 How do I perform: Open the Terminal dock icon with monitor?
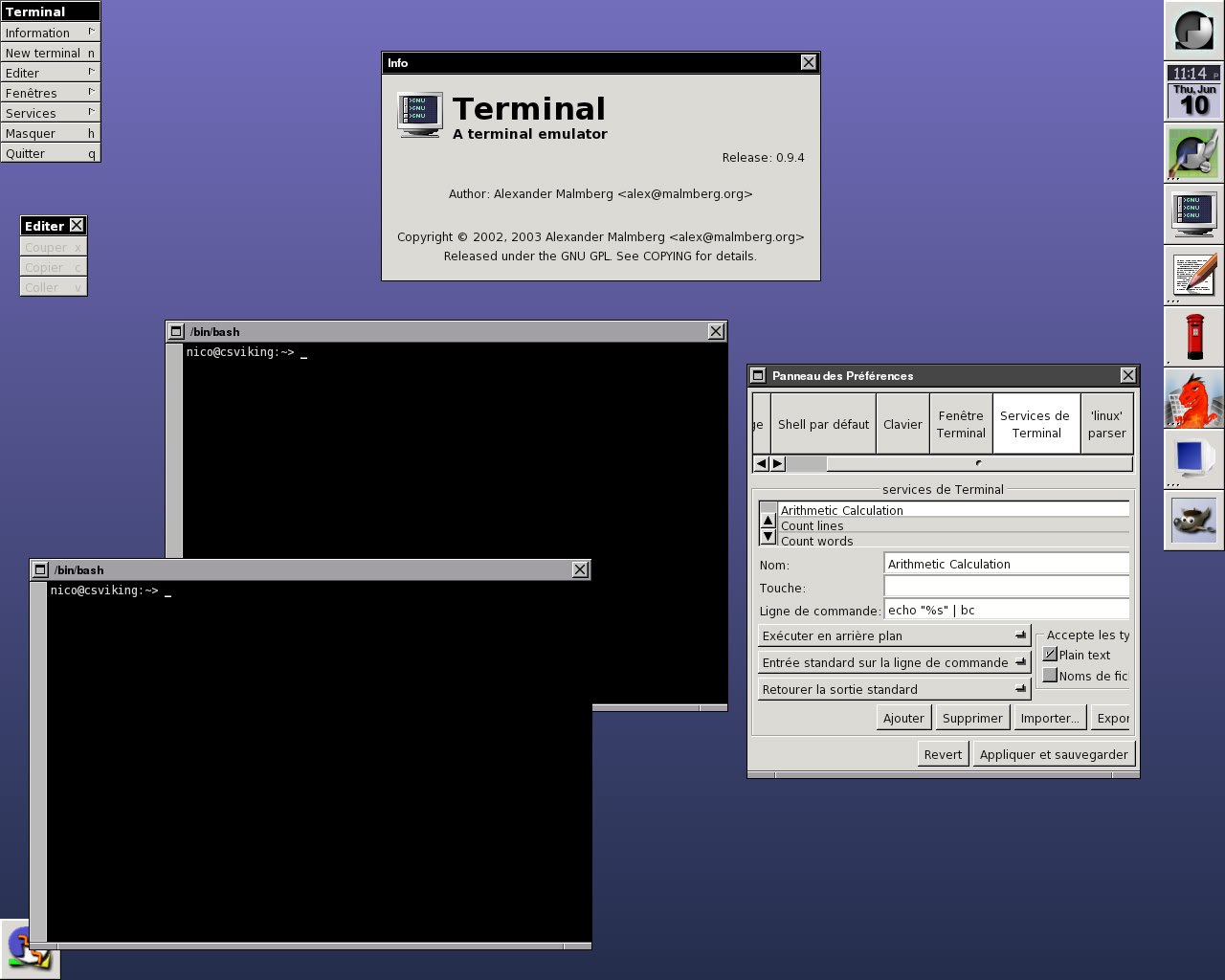pyautogui.click(x=1193, y=213)
